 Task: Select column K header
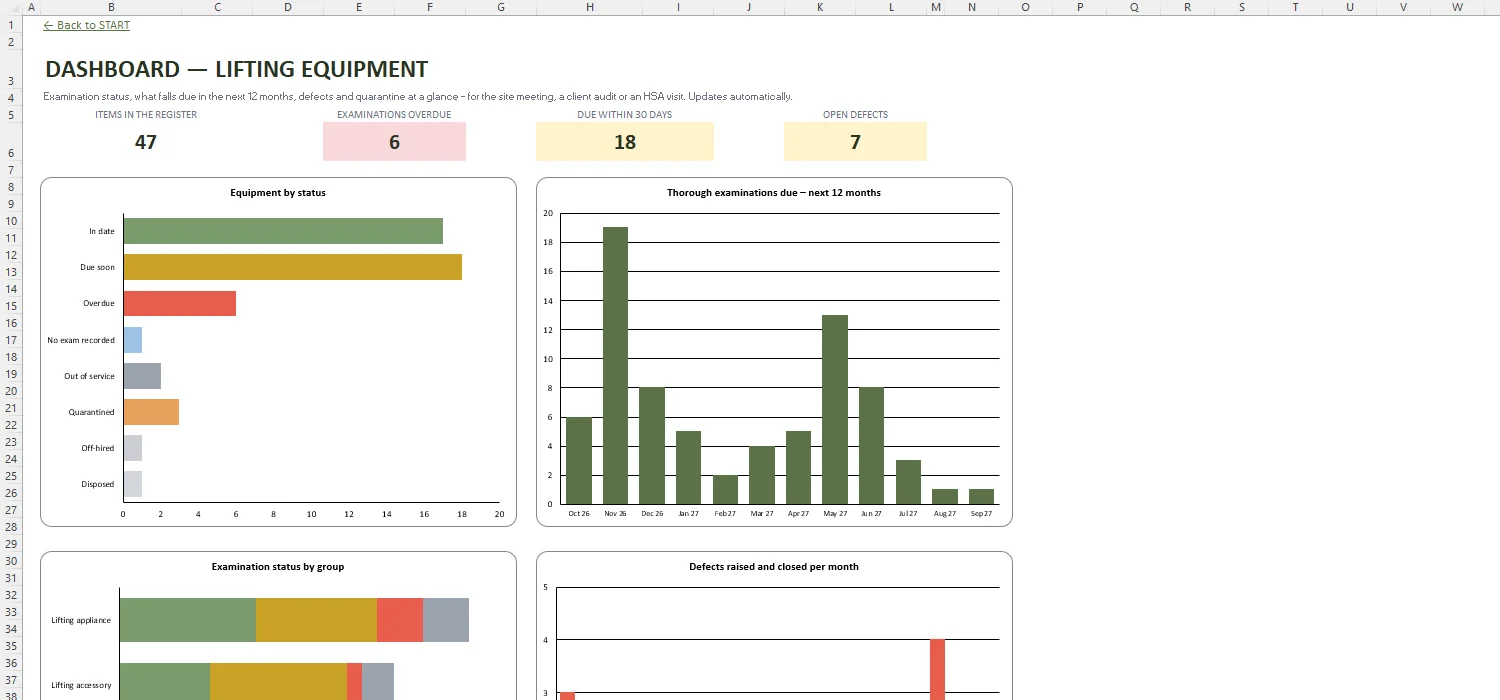coord(820,7)
